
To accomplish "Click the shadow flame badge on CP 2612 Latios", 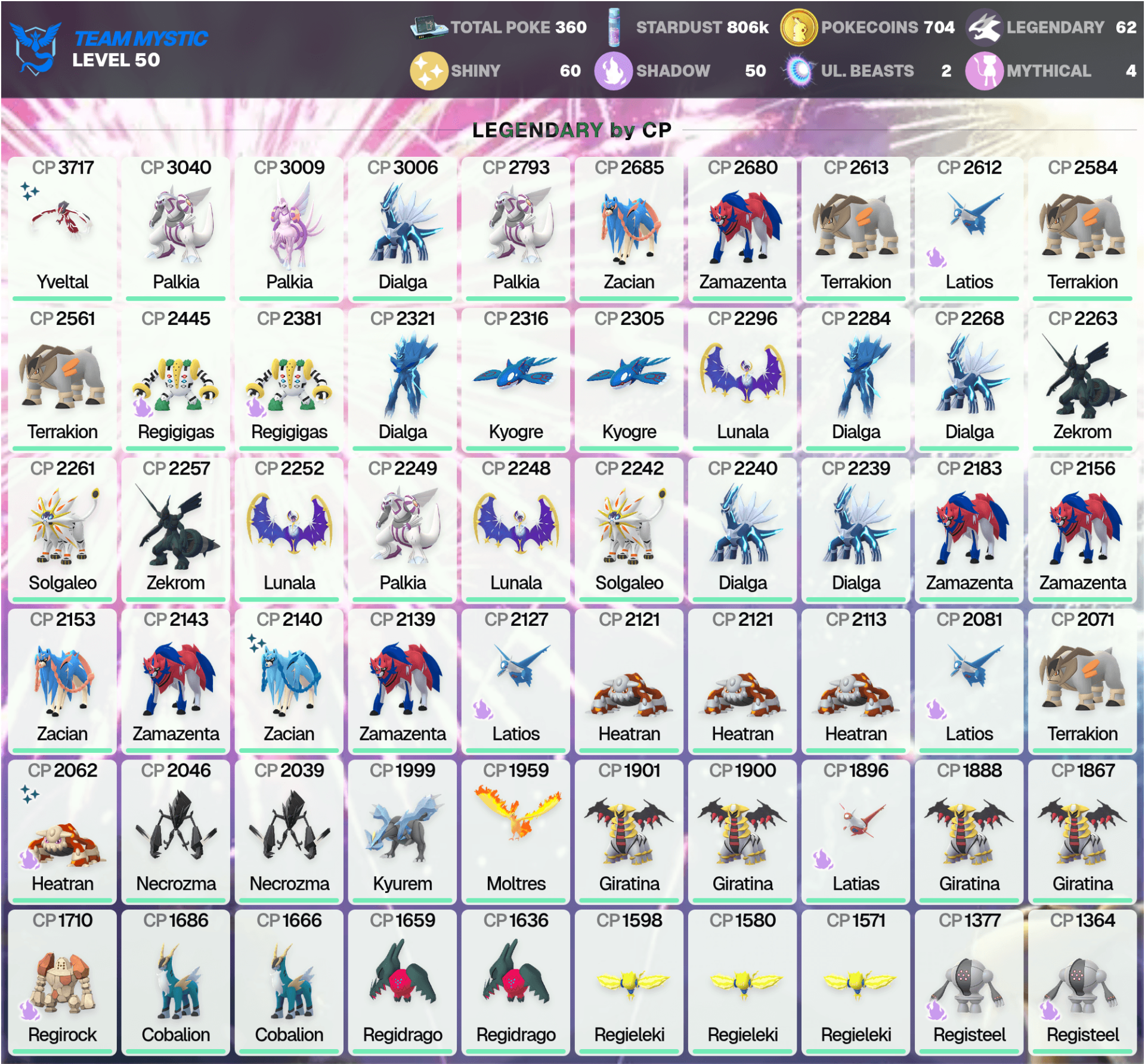I will point(936,258).
